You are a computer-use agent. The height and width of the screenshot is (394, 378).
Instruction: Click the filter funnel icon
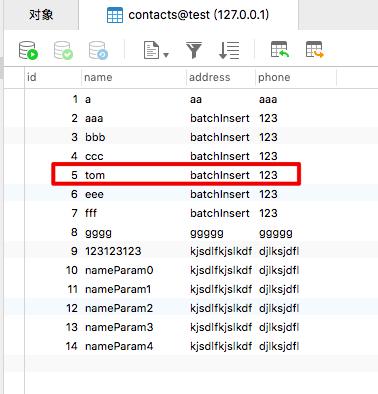coord(194,50)
